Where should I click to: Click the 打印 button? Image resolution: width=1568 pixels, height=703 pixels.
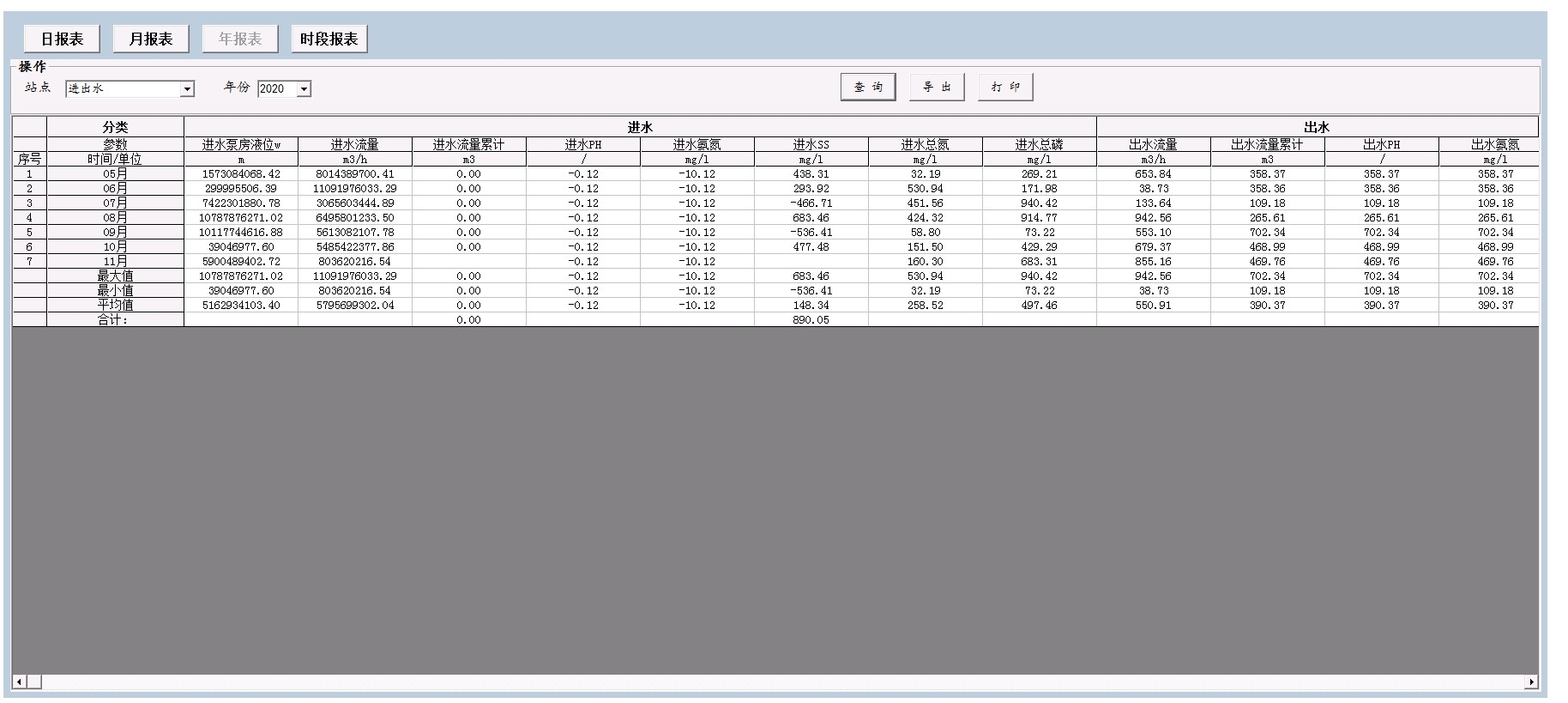coord(1005,87)
